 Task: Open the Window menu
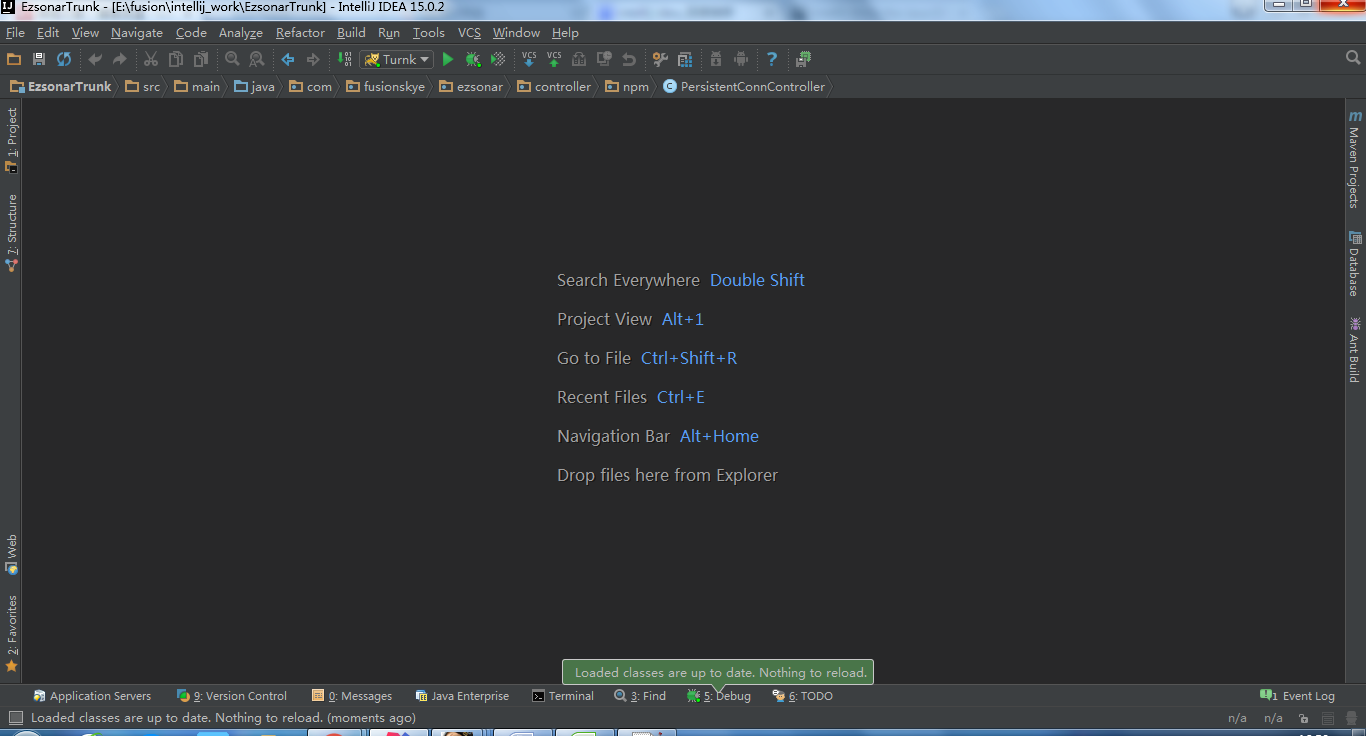coord(516,33)
